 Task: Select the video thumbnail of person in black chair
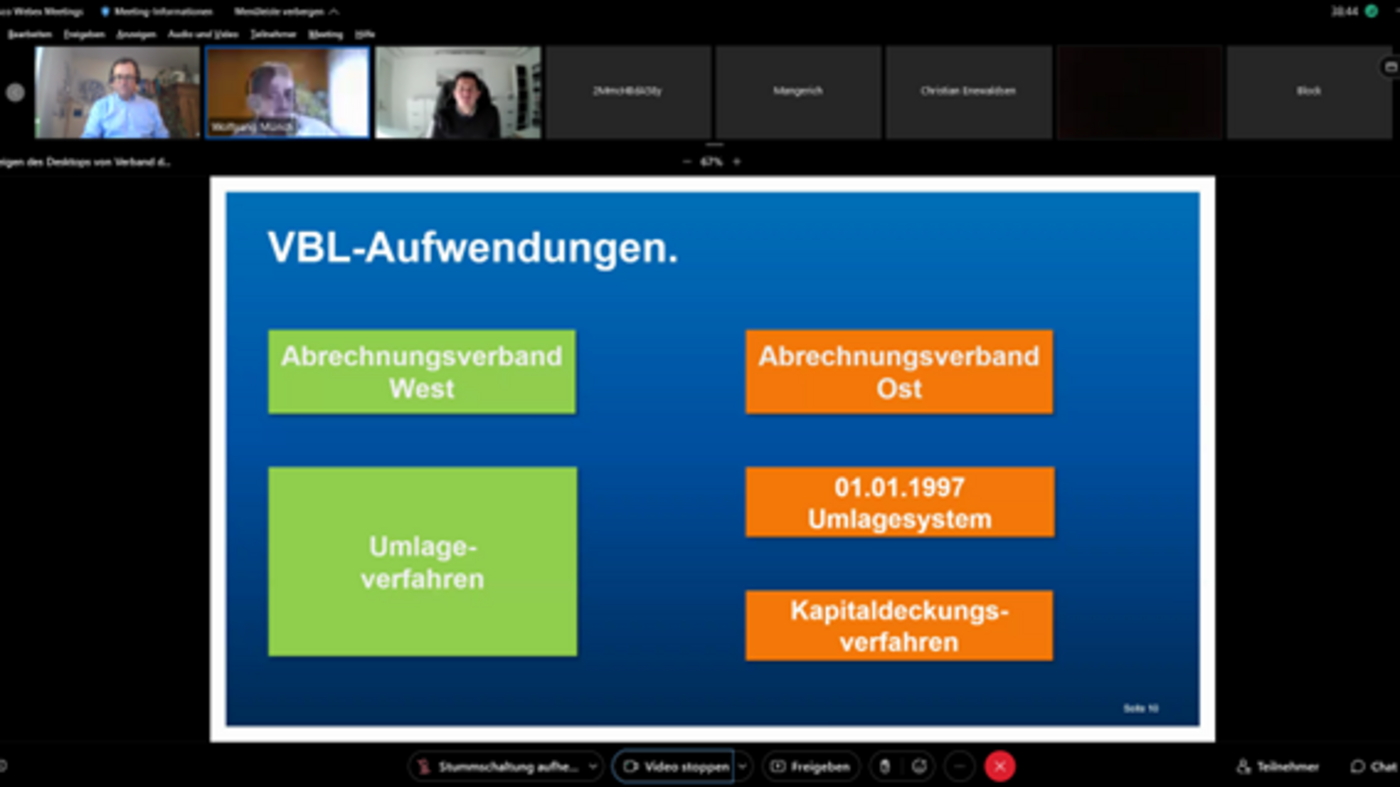tap(458, 92)
